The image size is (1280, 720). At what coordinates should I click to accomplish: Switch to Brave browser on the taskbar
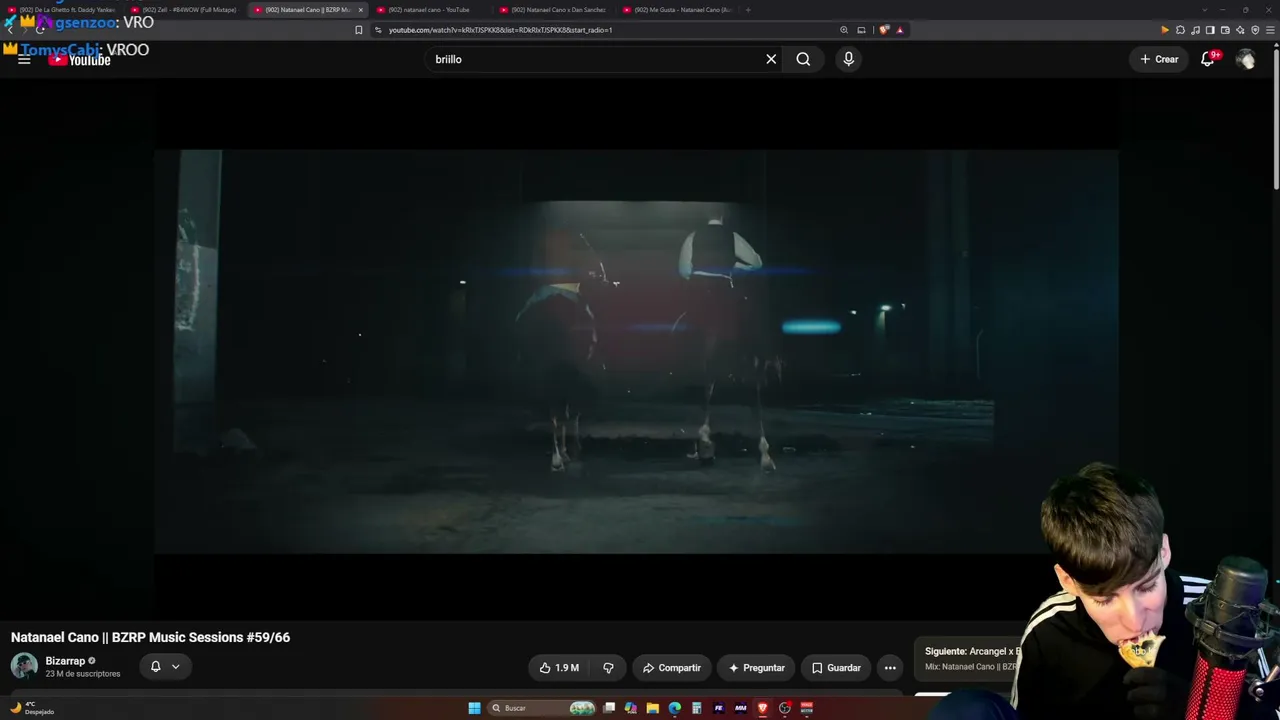(x=762, y=708)
